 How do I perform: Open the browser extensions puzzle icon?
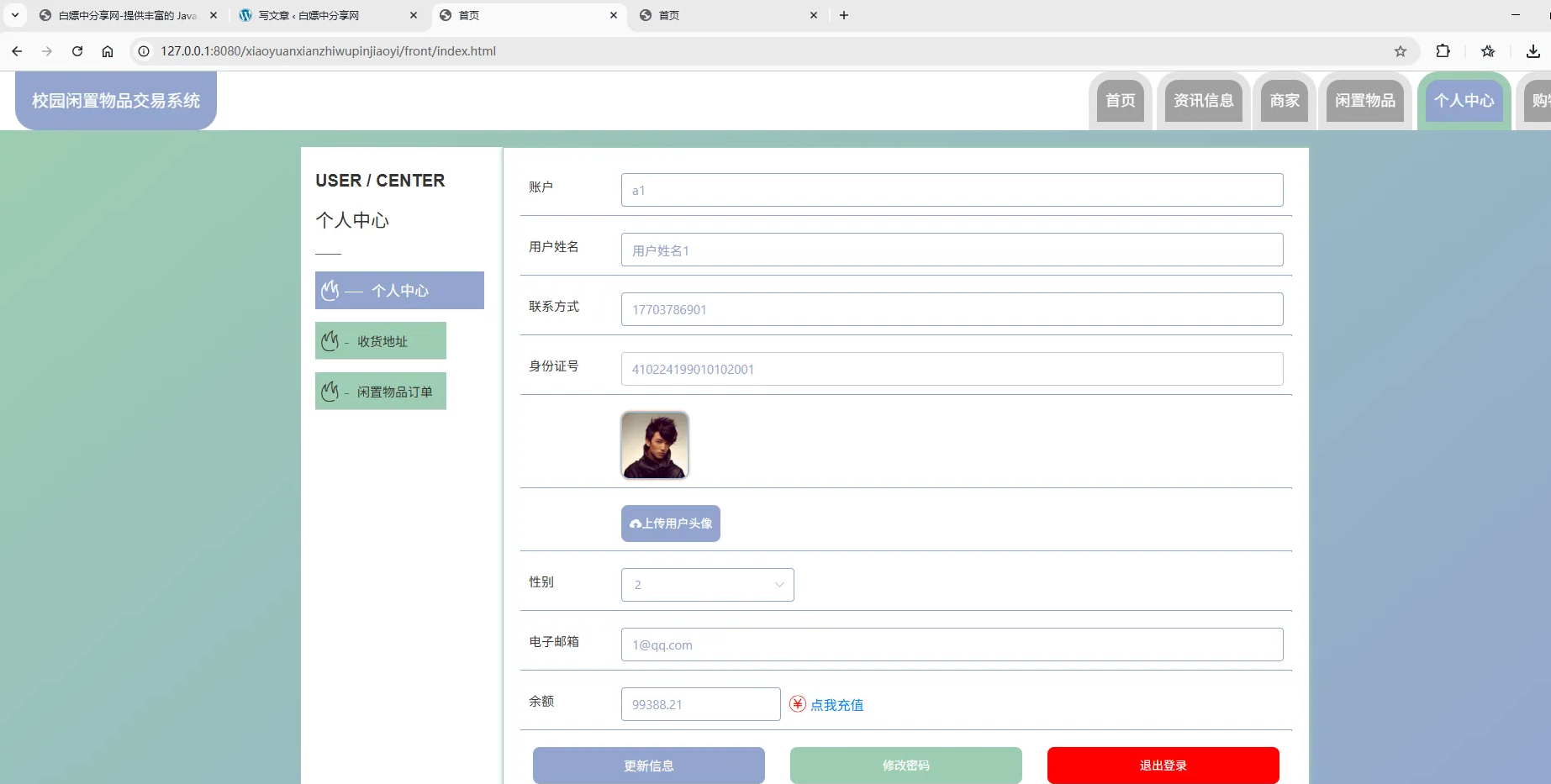coord(1443,51)
